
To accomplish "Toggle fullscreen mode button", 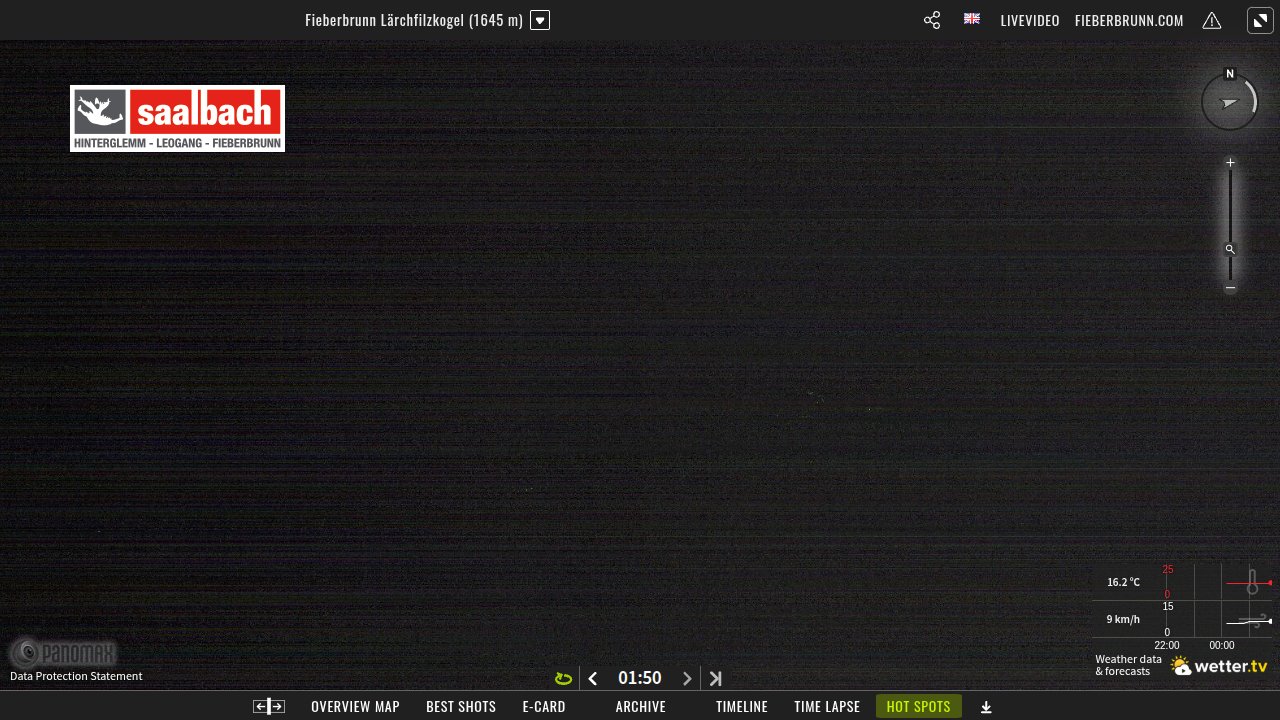I will point(1260,20).
